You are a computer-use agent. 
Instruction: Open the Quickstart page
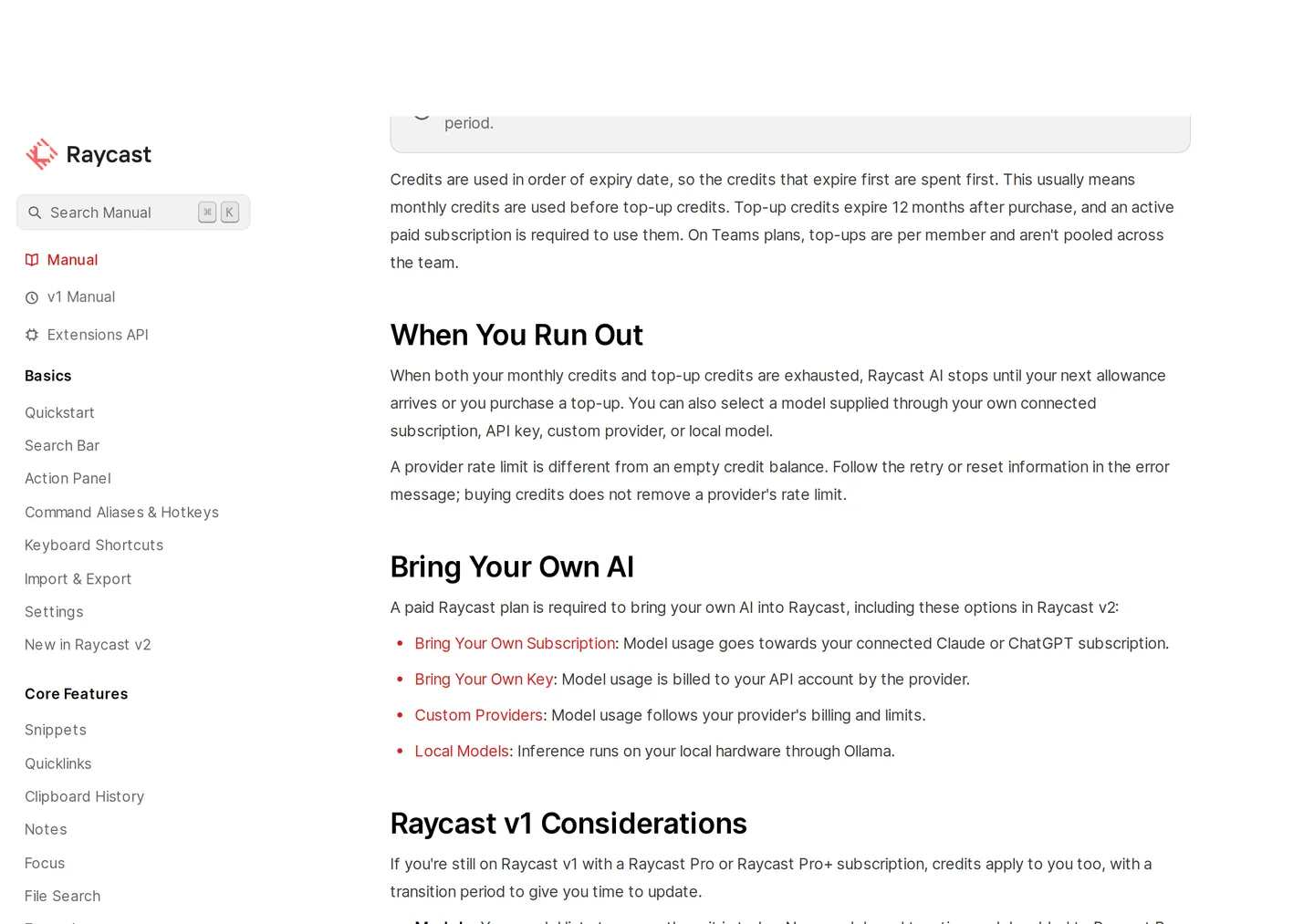pos(59,412)
